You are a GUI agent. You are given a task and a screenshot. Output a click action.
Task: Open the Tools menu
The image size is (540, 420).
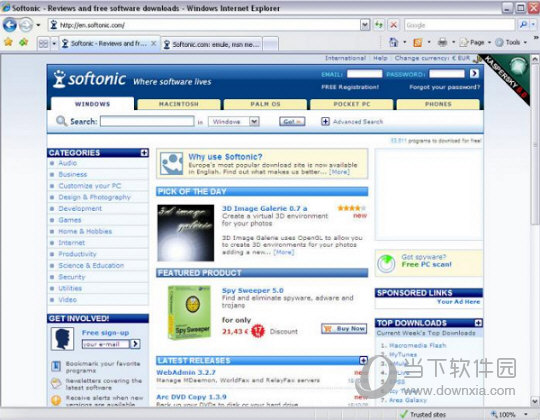click(x=511, y=42)
